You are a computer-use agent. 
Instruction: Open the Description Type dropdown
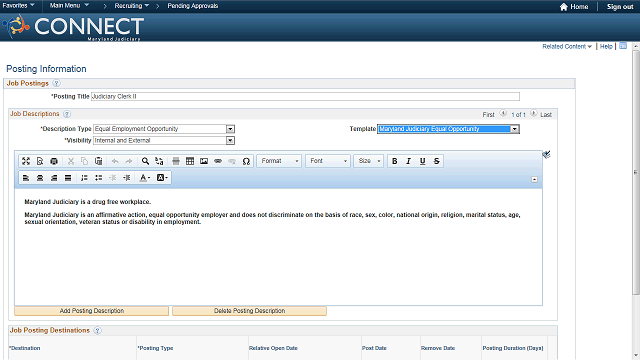(x=230, y=129)
